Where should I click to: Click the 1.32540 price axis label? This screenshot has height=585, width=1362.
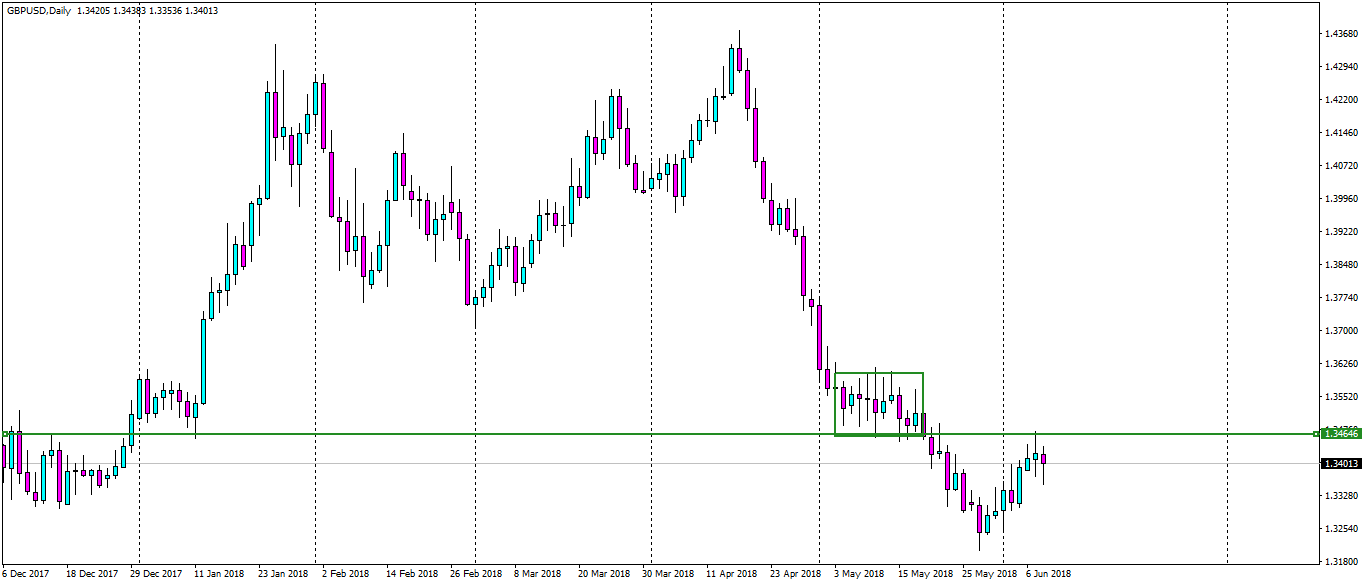coord(1340,529)
